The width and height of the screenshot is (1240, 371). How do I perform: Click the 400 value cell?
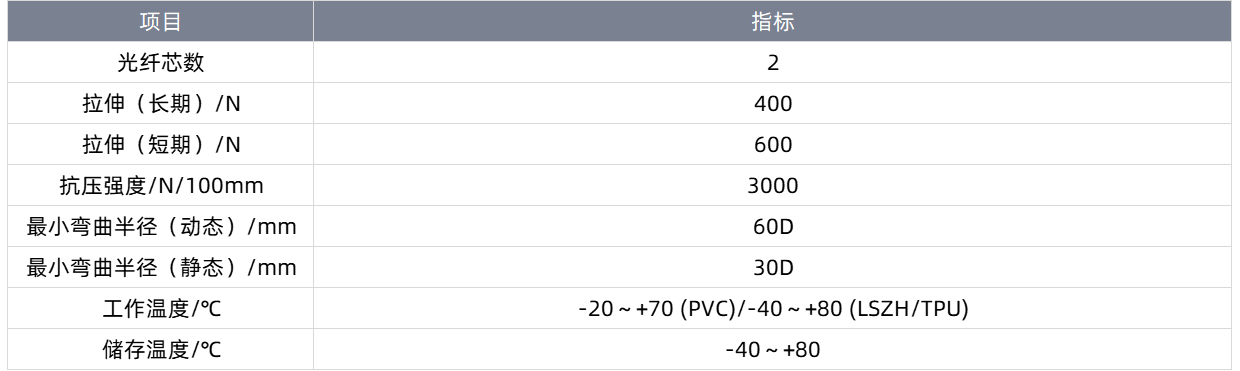tap(773, 103)
